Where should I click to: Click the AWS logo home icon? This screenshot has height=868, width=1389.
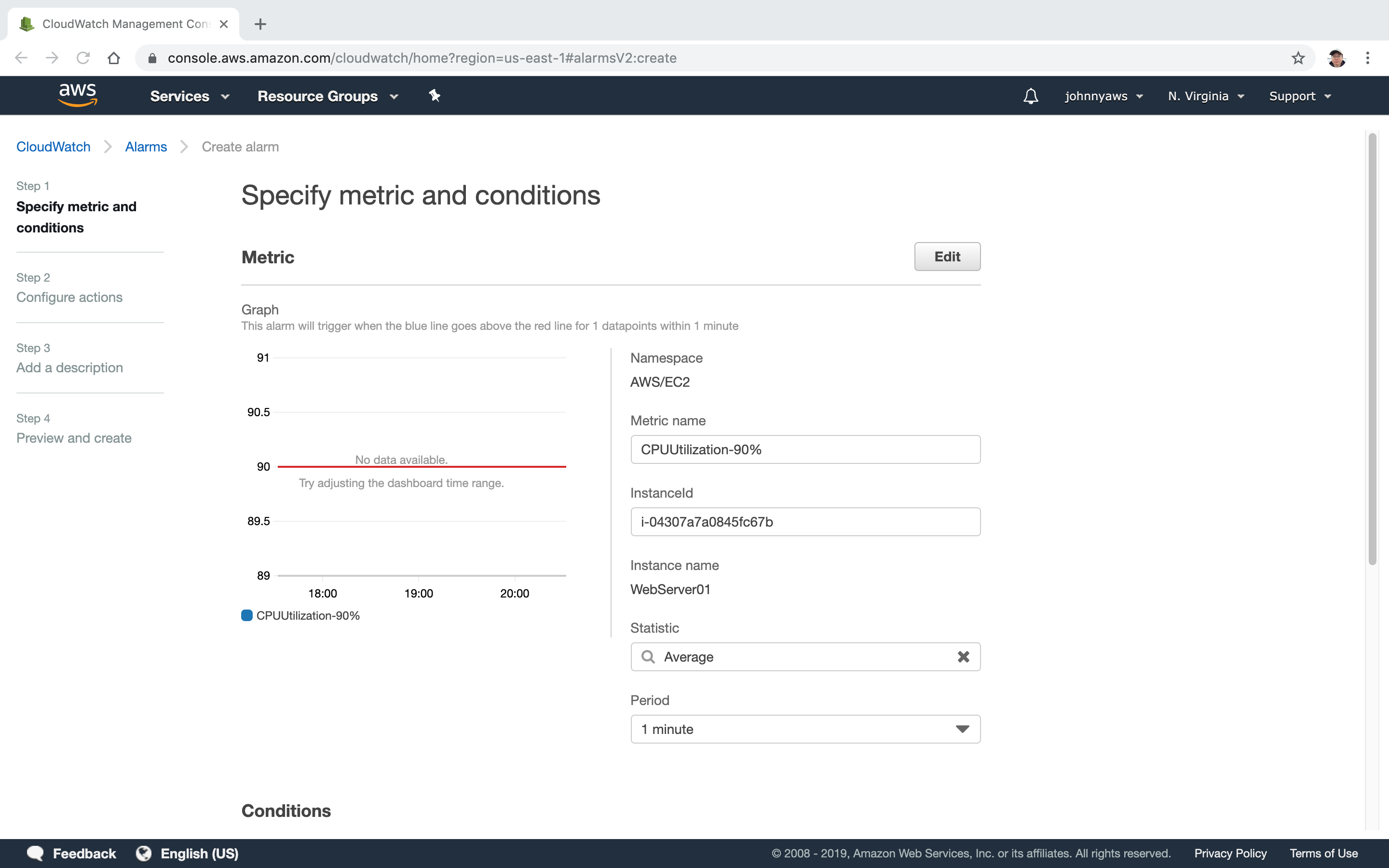78,95
